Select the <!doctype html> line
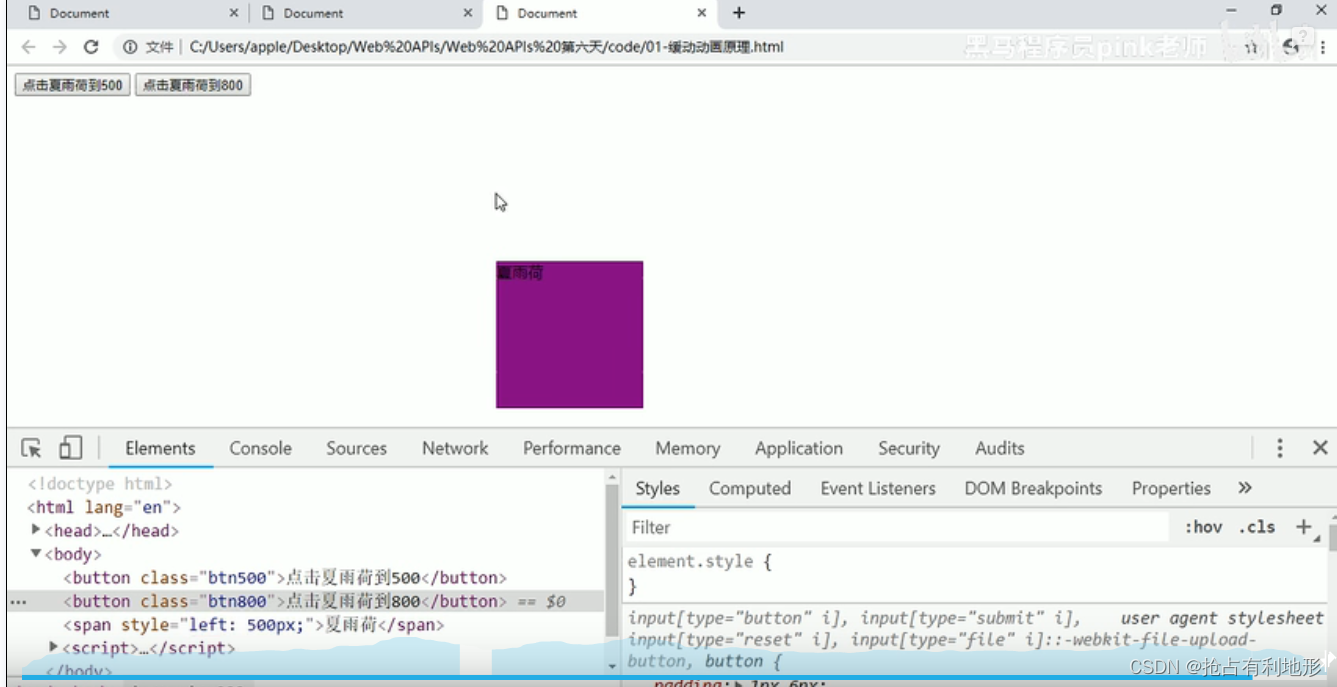The width and height of the screenshot is (1337, 687). (x=100, y=484)
